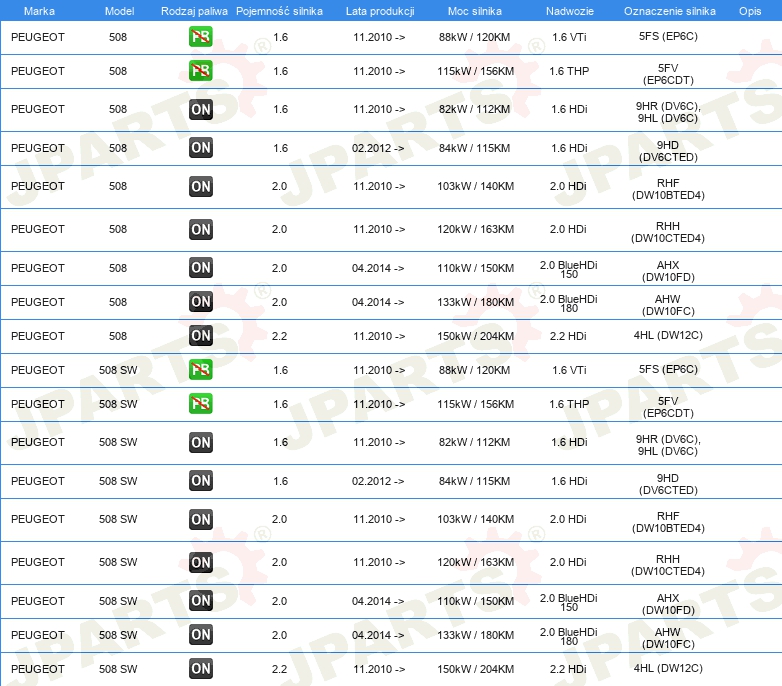Click diesel ON icon for 508 84kW/115KM
Image resolution: width=782 pixels, height=686 pixels.
point(200,148)
